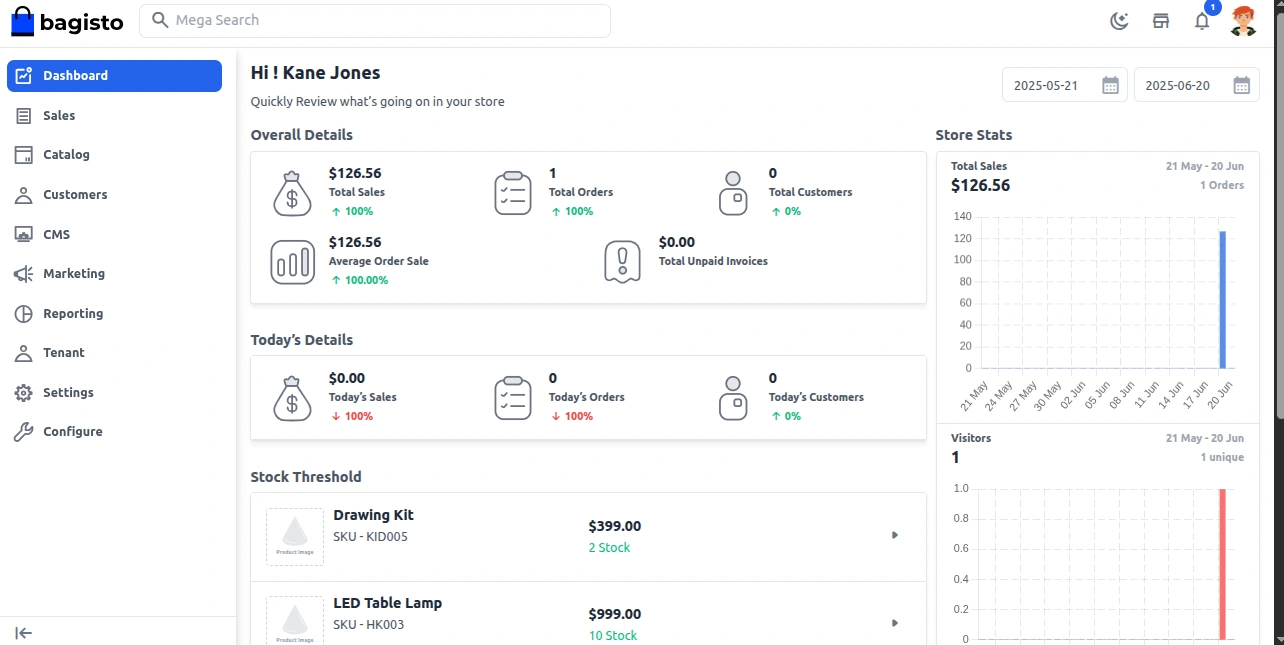This screenshot has height=645, width=1284.
Task: Collapse the sidebar using bottom arrow icon
Action: tap(24, 632)
